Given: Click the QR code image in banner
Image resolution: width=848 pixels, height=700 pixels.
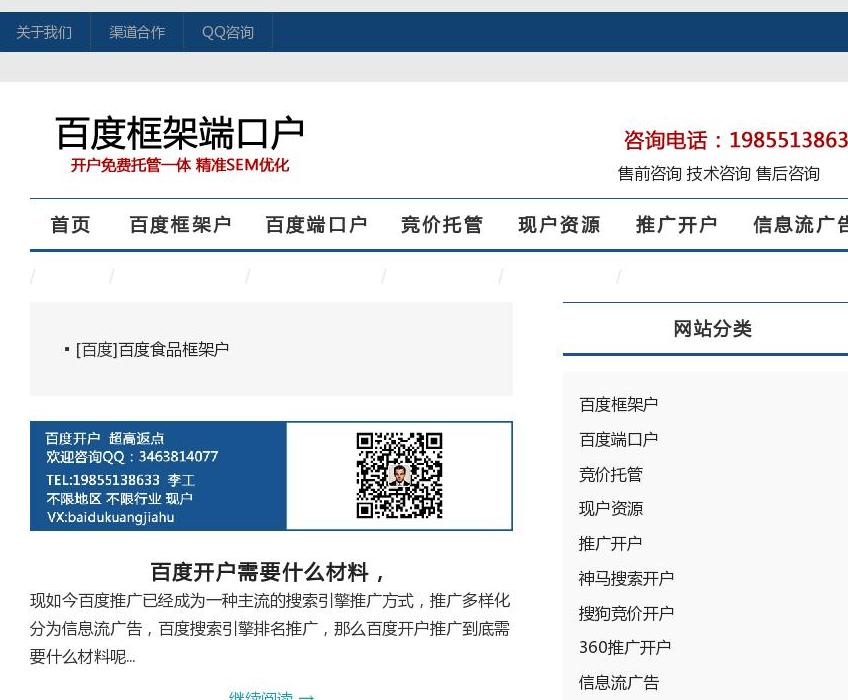Looking at the screenshot, I should coord(400,475).
